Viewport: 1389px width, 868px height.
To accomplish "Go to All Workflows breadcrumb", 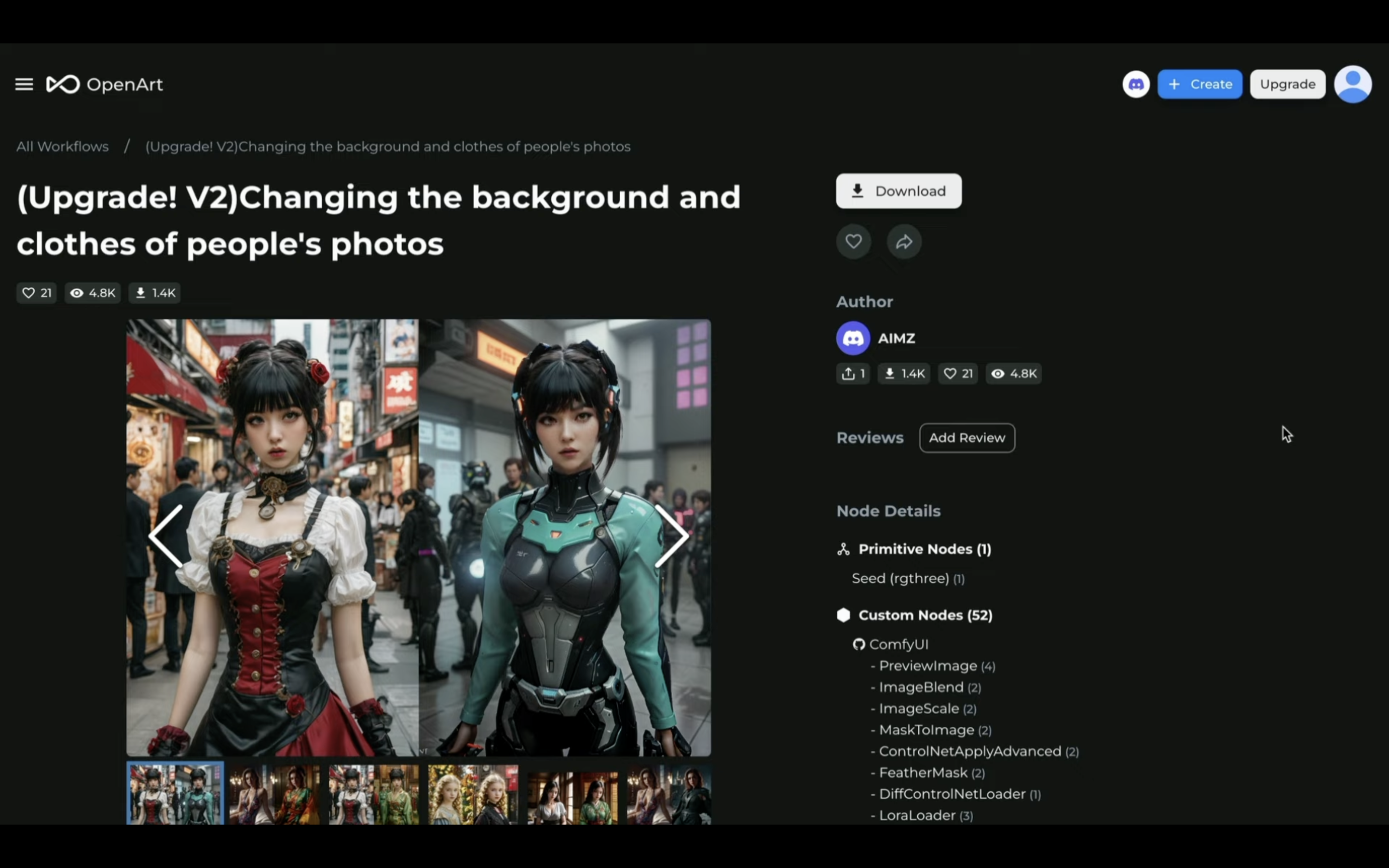I will click(x=63, y=147).
